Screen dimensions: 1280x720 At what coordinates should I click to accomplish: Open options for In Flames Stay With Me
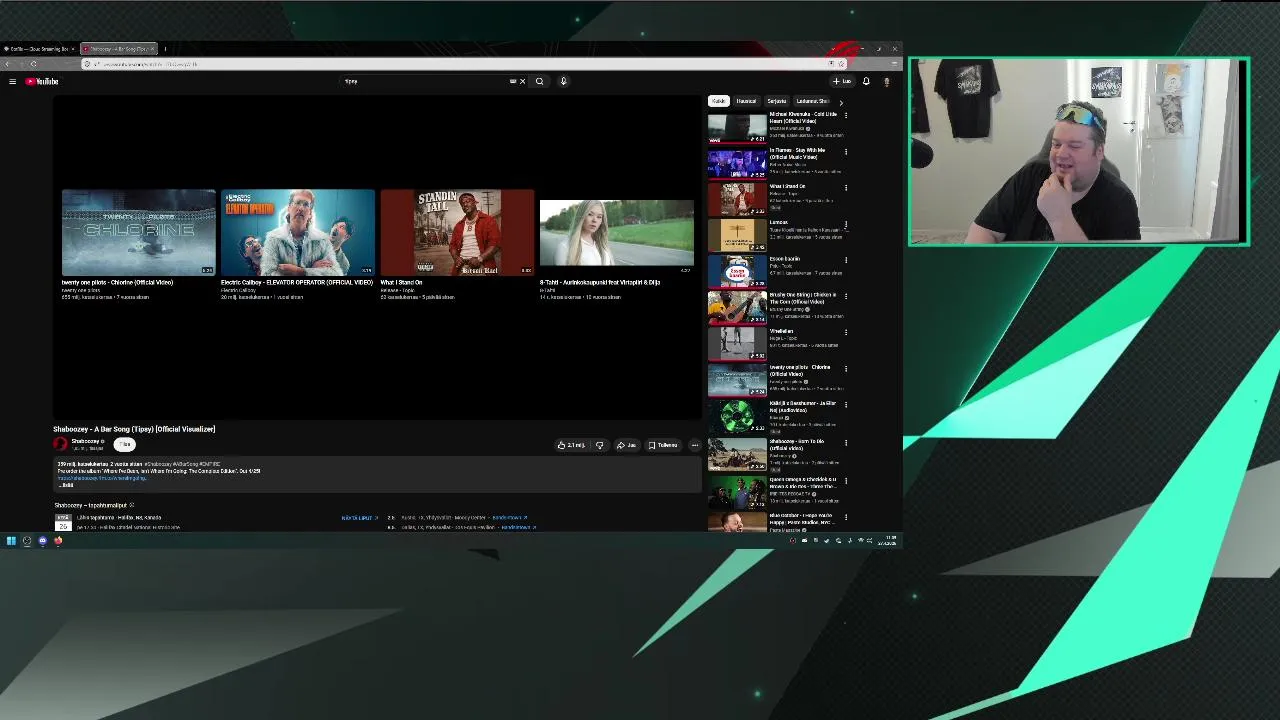[x=846, y=152]
